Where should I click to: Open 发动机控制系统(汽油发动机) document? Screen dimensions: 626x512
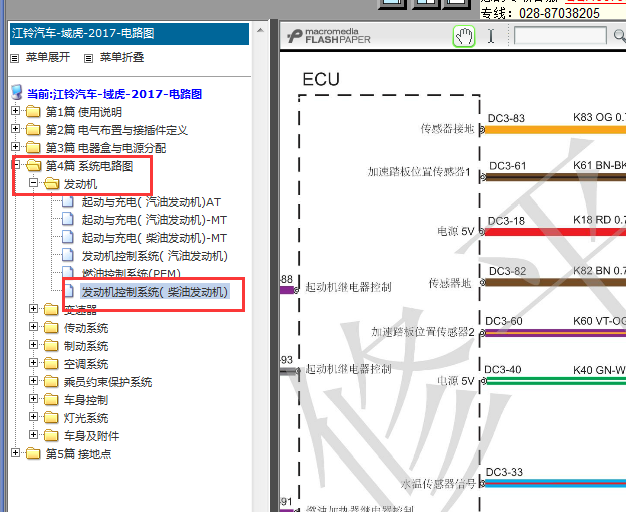pyautogui.click(x=155, y=256)
